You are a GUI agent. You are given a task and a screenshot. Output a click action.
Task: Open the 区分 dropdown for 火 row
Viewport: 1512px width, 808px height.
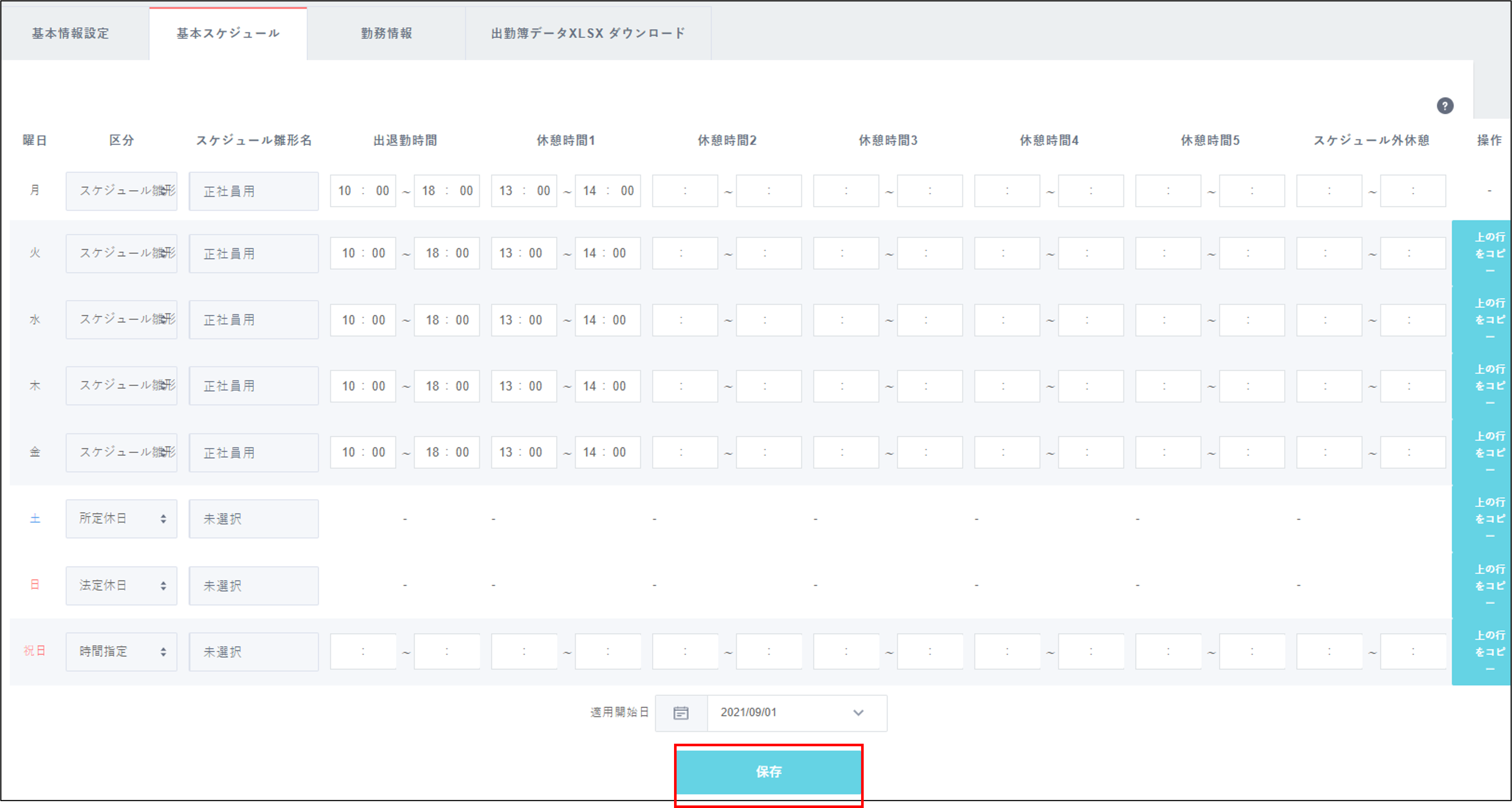(122, 254)
